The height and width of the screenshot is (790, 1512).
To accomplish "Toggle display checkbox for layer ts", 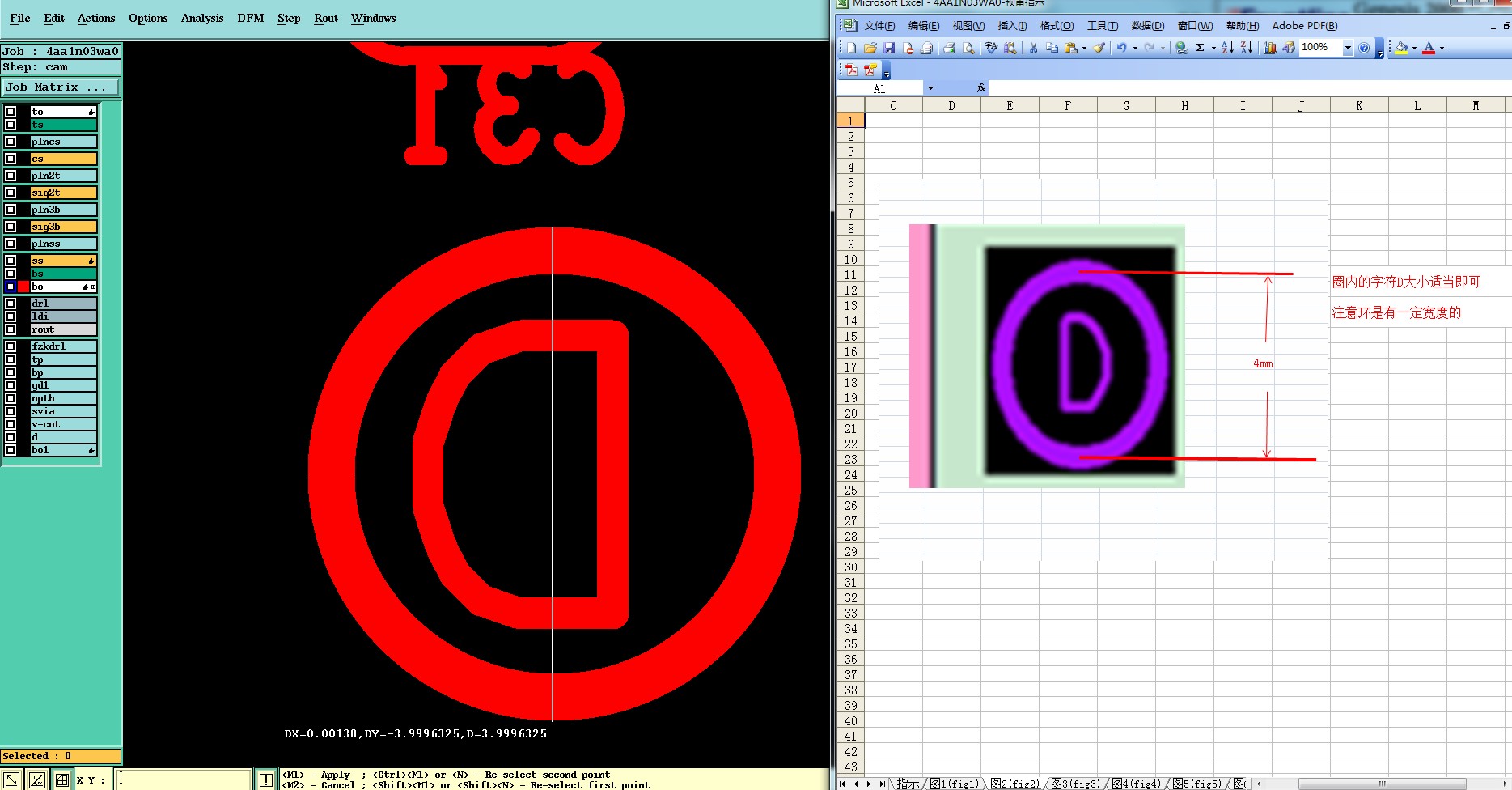I will pyautogui.click(x=11, y=125).
